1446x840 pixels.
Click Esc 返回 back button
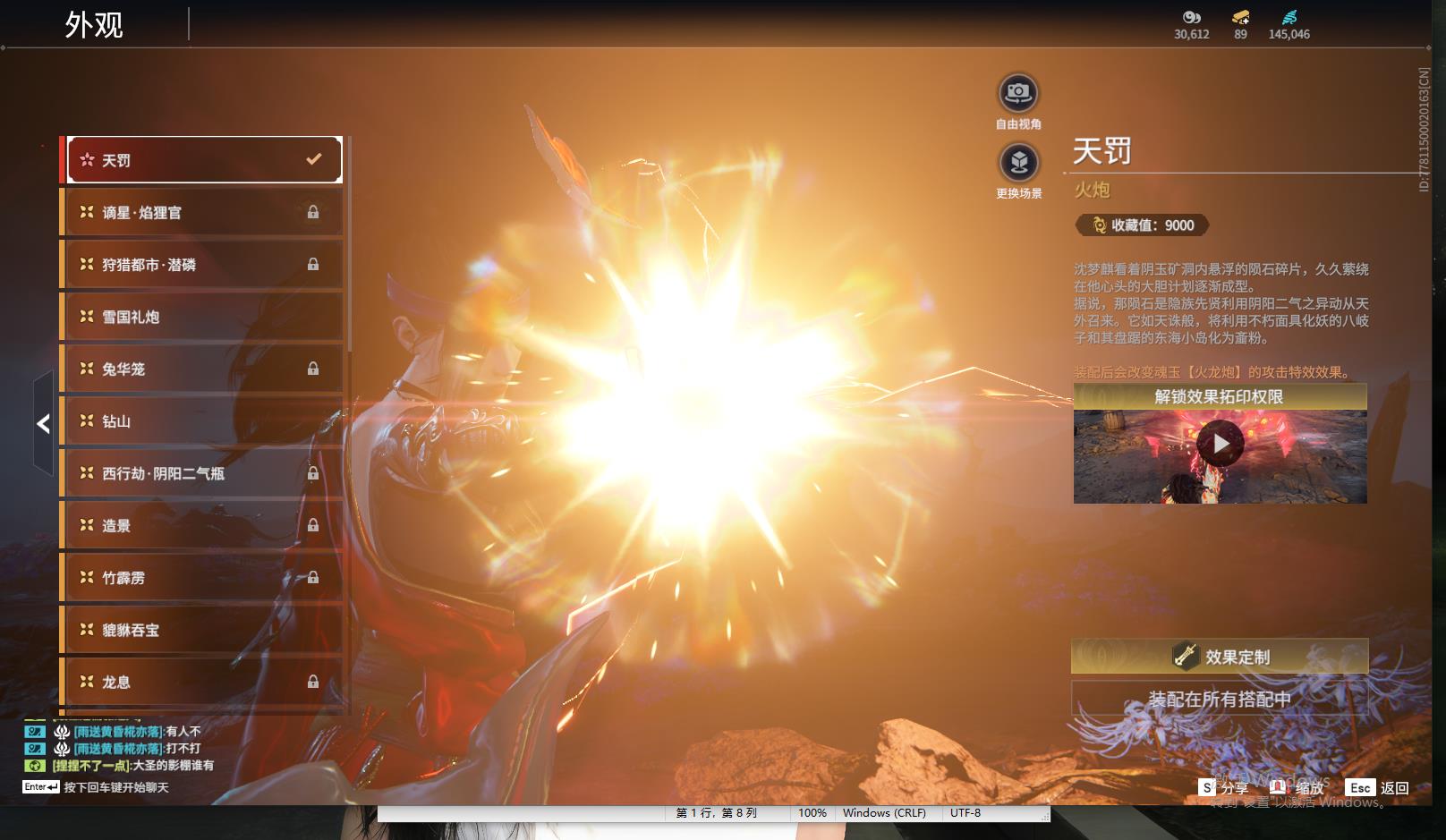(x=1377, y=787)
